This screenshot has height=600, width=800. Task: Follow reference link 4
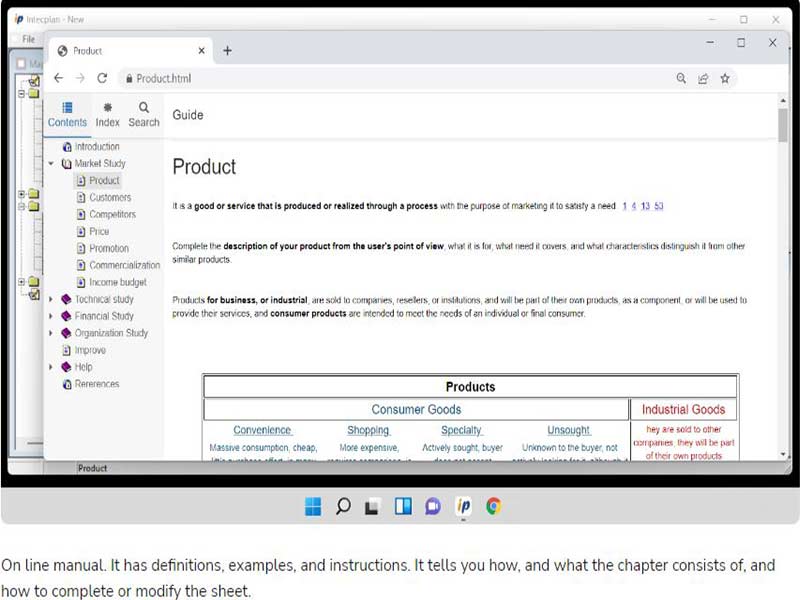pos(634,206)
